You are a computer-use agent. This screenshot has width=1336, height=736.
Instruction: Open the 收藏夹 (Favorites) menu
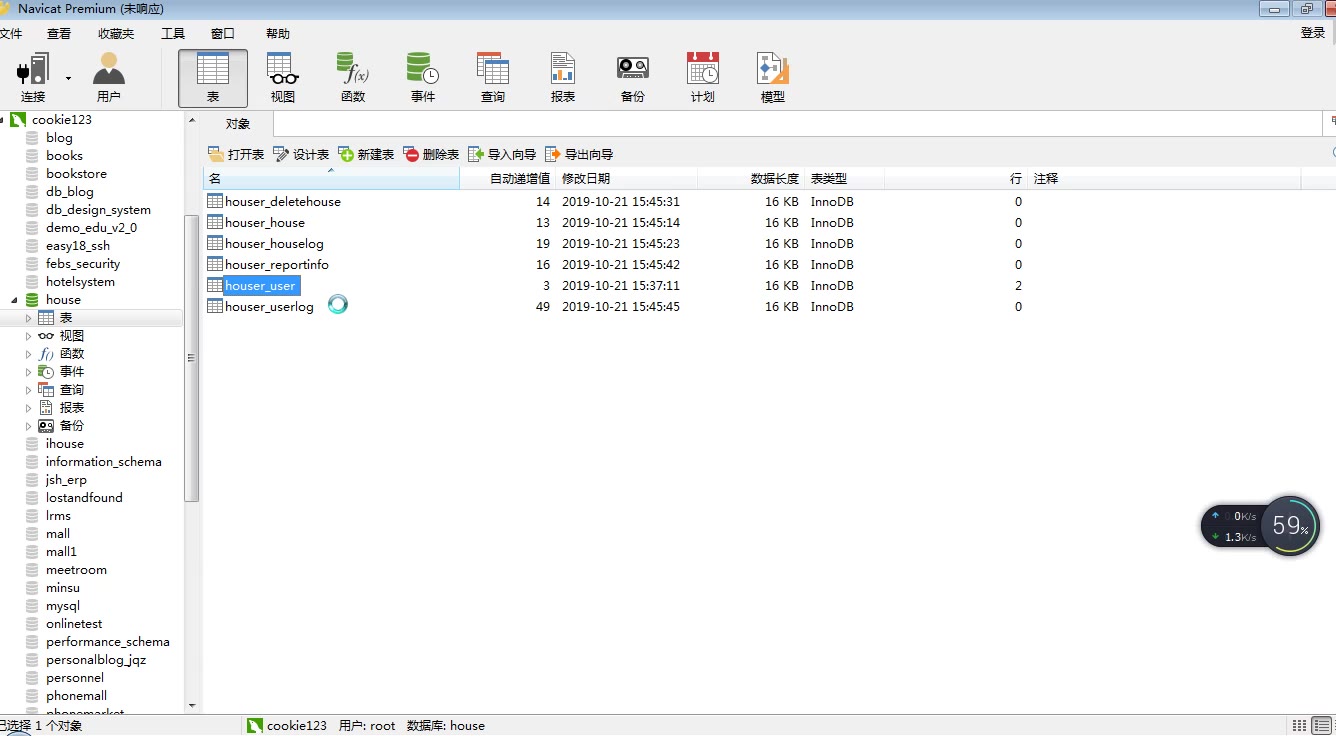116,33
